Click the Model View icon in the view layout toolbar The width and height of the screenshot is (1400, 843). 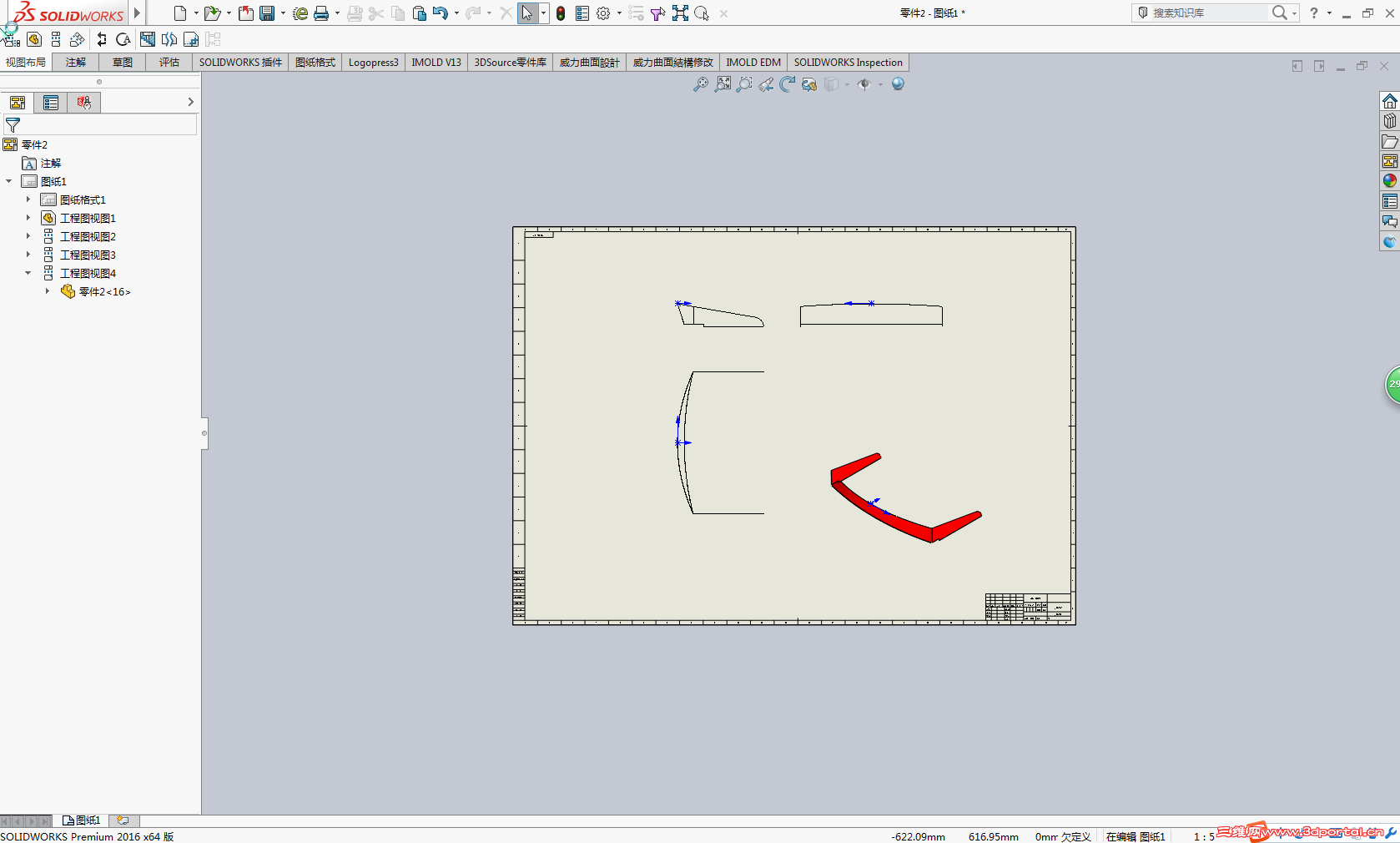click(x=34, y=39)
